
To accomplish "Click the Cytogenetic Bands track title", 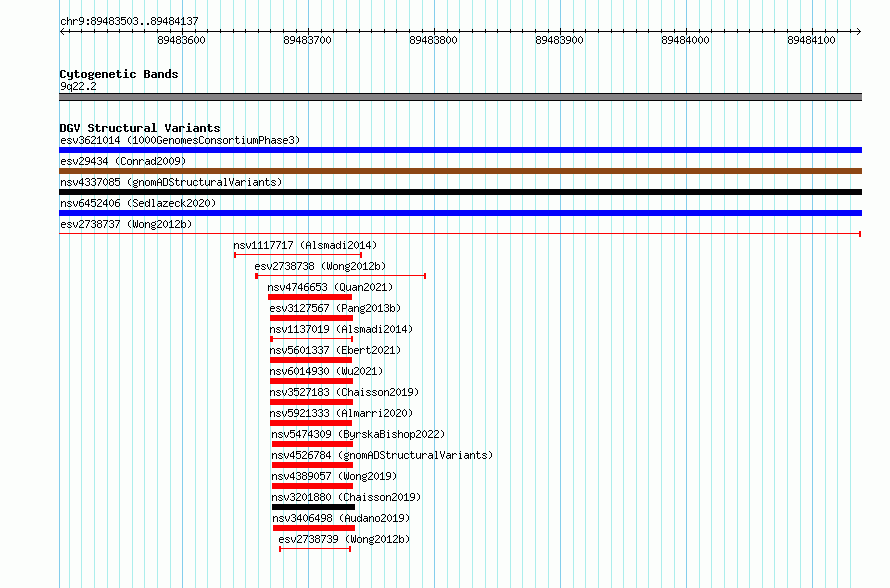I will click(119, 74).
